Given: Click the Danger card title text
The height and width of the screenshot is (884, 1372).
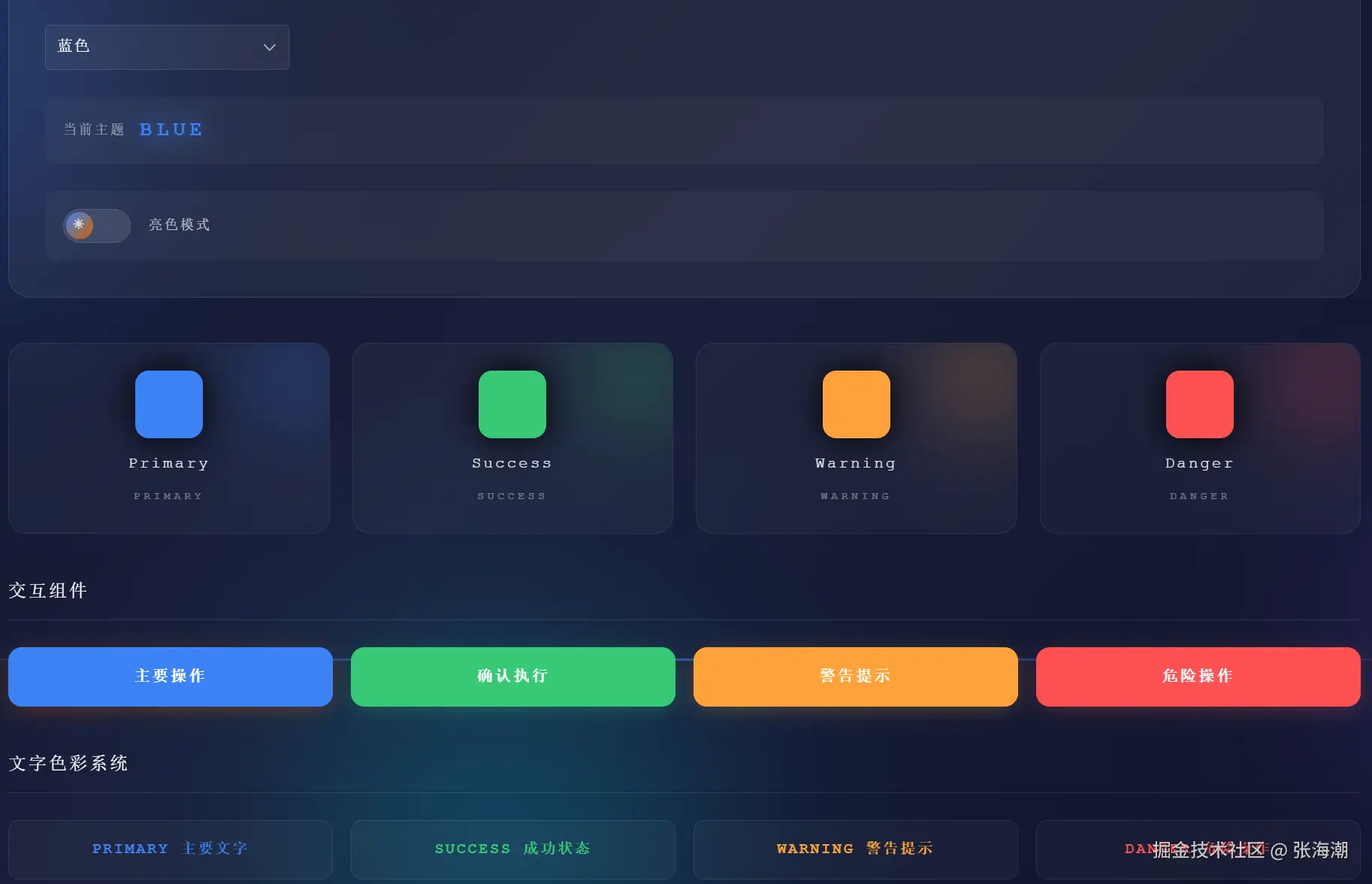Looking at the screenshot, I should coord(1200,464).
